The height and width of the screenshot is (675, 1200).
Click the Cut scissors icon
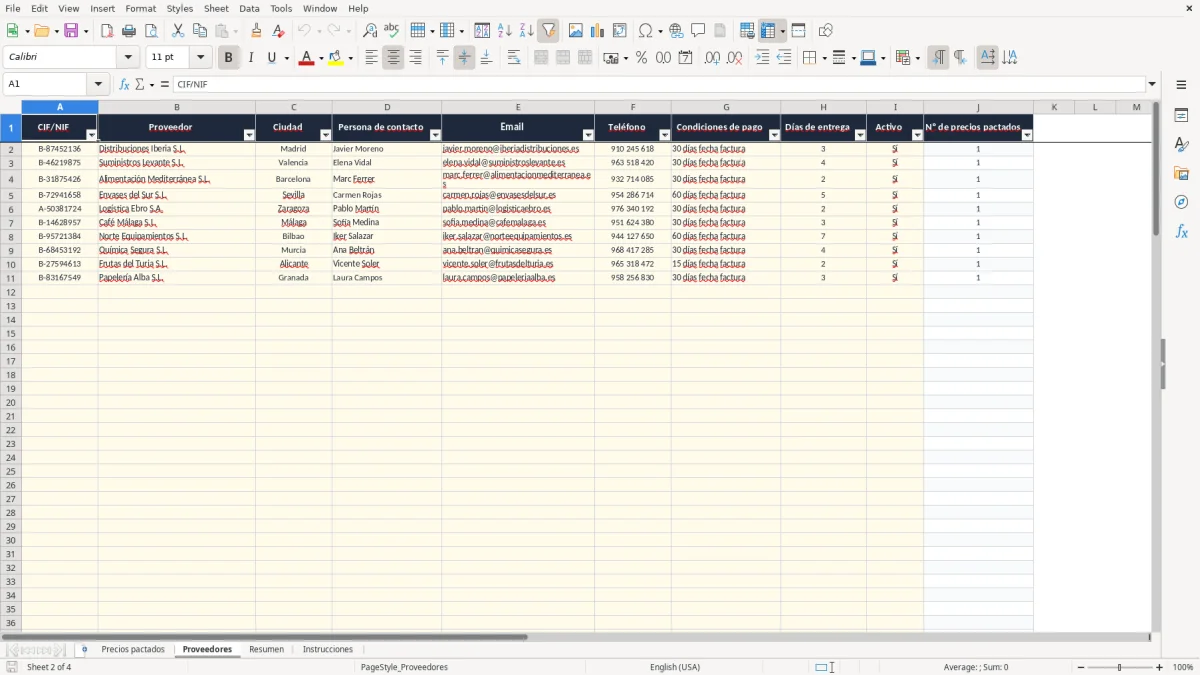click(178, 31)
